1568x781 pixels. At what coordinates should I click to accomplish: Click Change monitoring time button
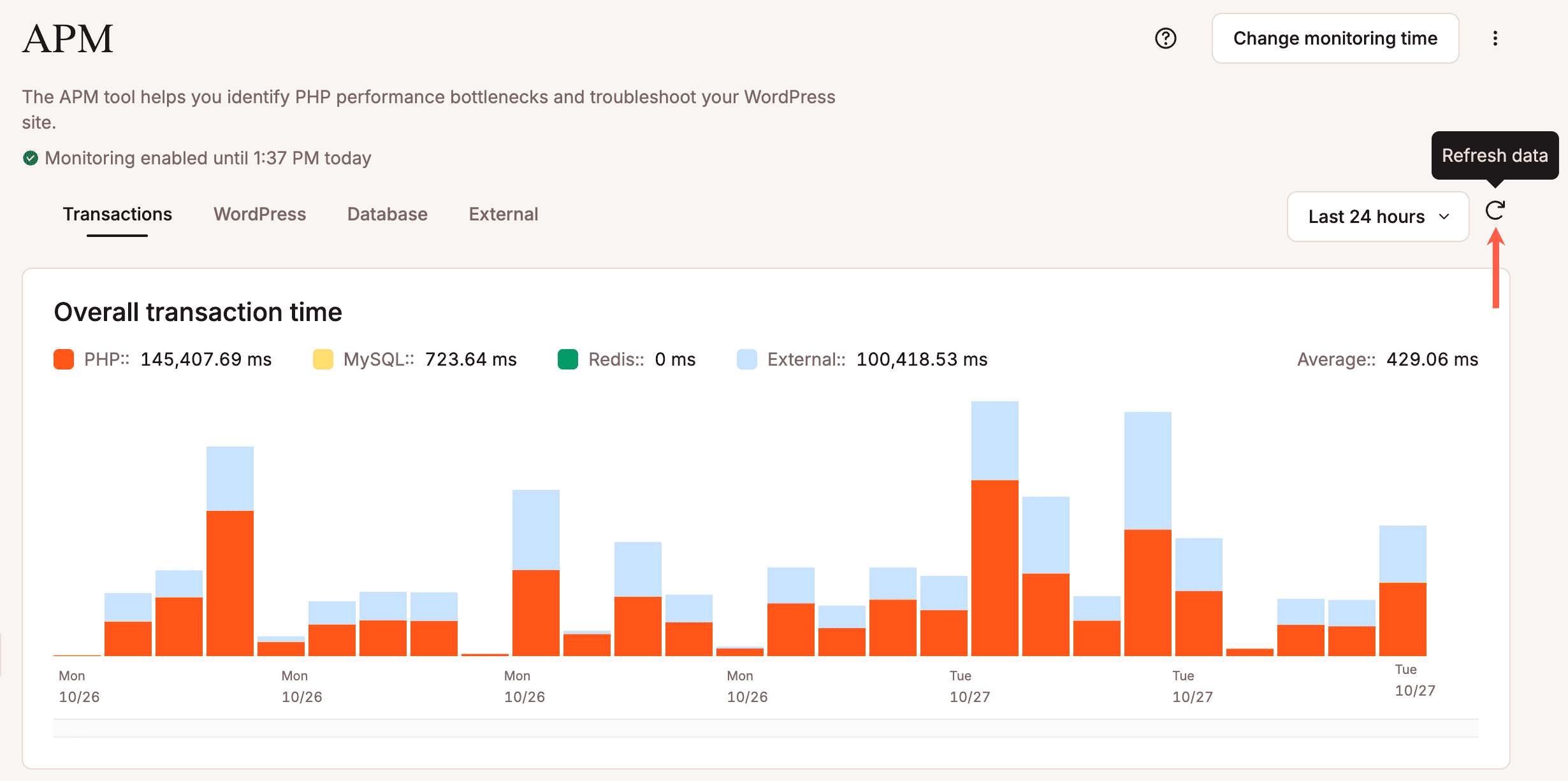point(1335,38)
